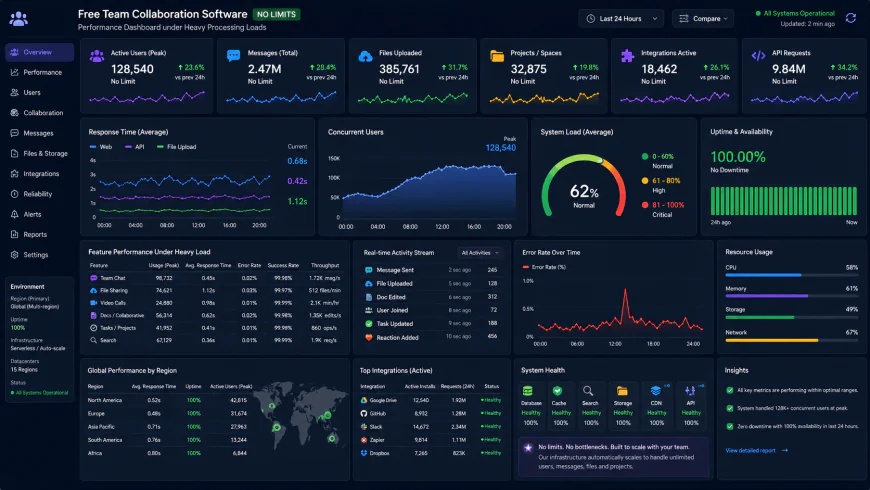Click the Slack integration icon
The width and height of the screenshot is (870, 490).
(x=364, y=427)
